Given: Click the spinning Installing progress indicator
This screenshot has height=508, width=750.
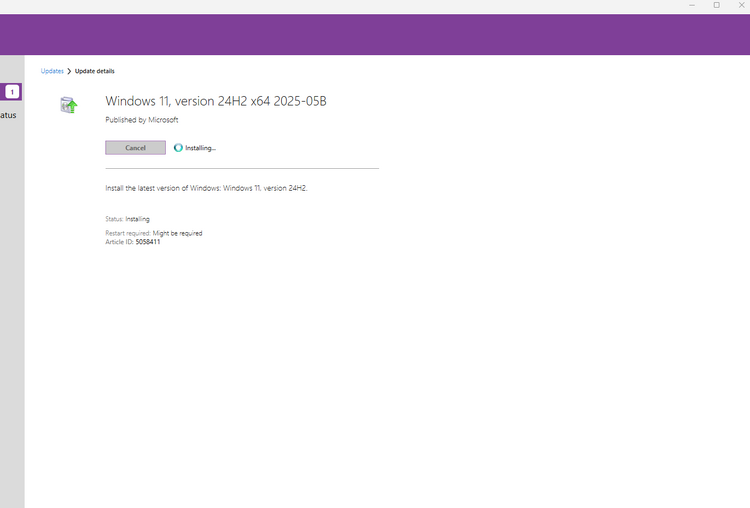Looking at the screenshot, I should click(x=178, y=148).
